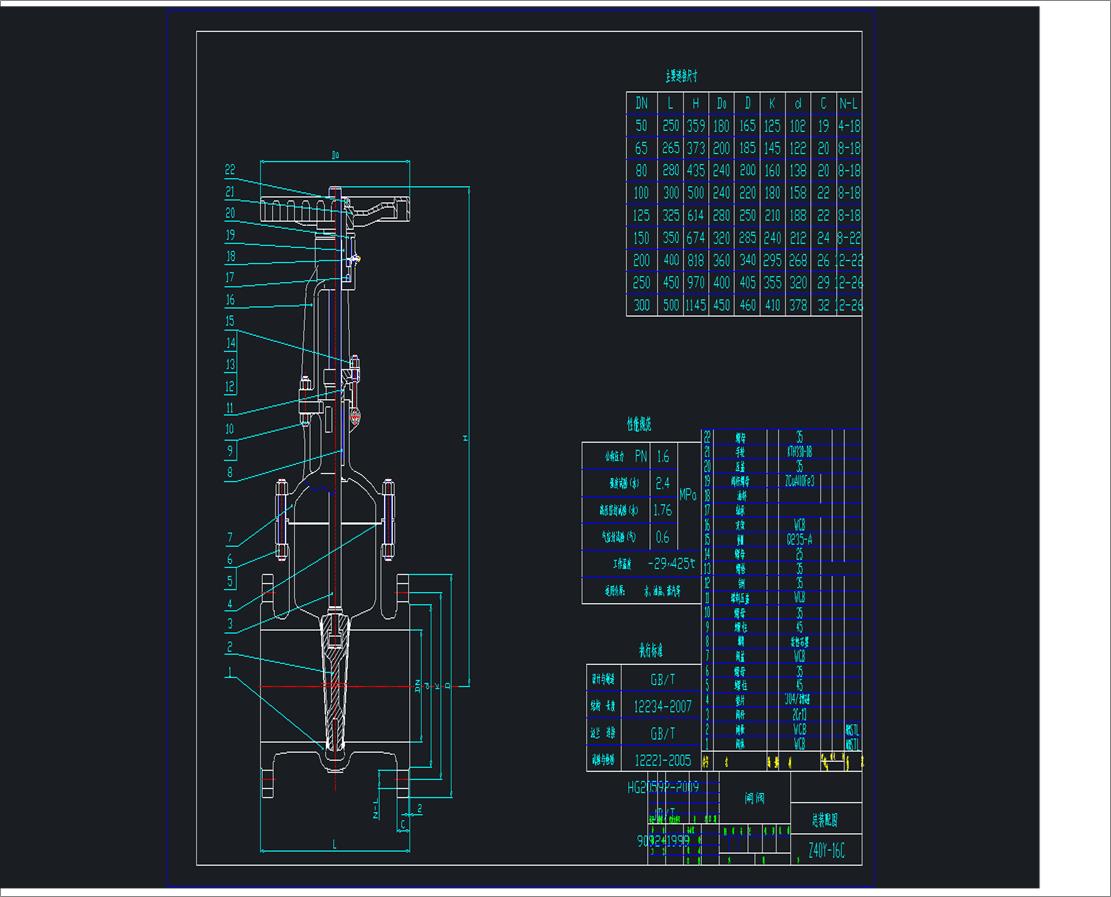
Task: Click part callout number 8
Action: tap(229, 472)
